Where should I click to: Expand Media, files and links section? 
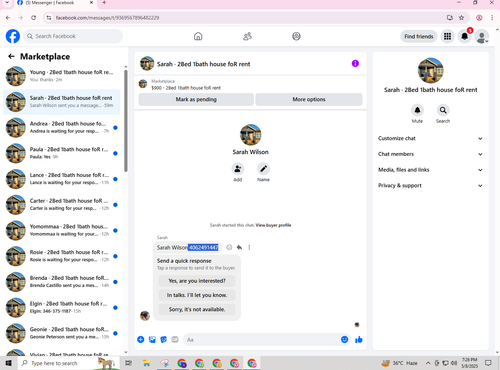pyautogui.click(x=430, y=170)
